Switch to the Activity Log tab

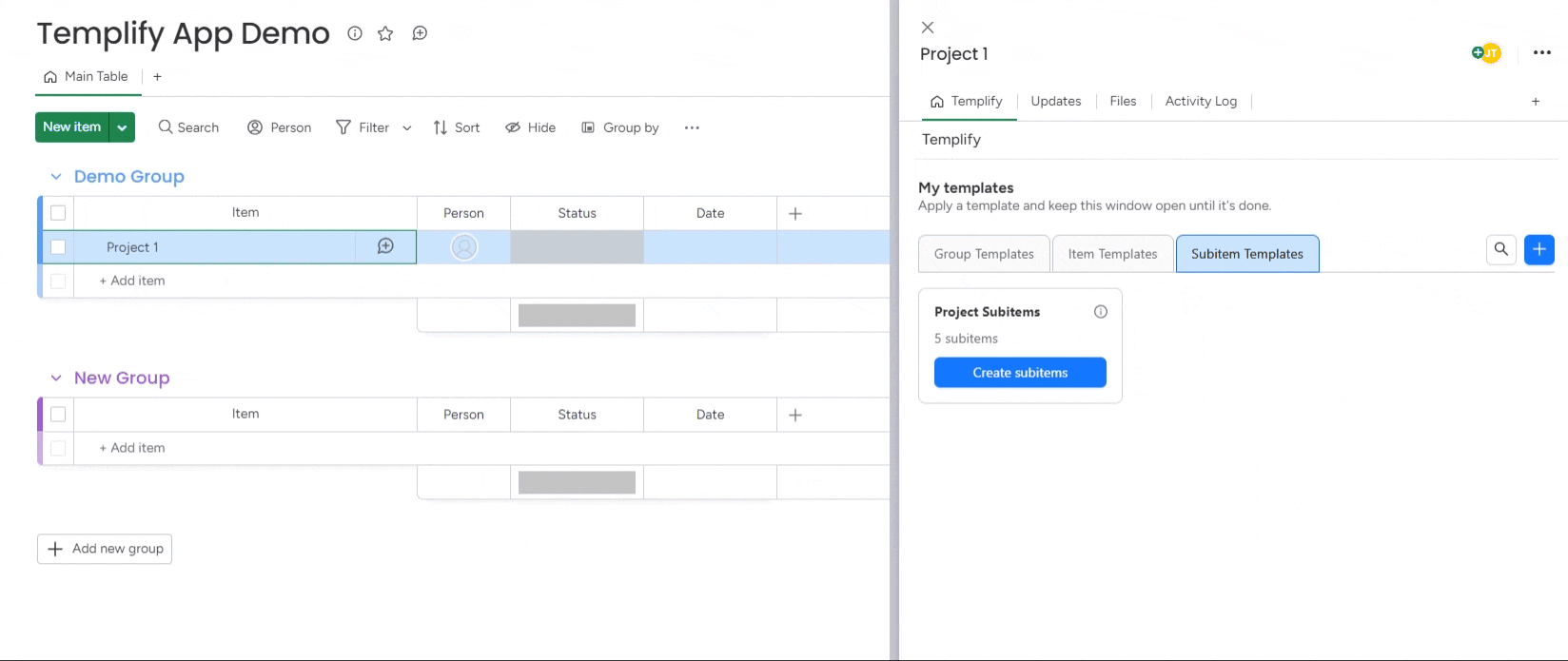[x=1201, y=102]
